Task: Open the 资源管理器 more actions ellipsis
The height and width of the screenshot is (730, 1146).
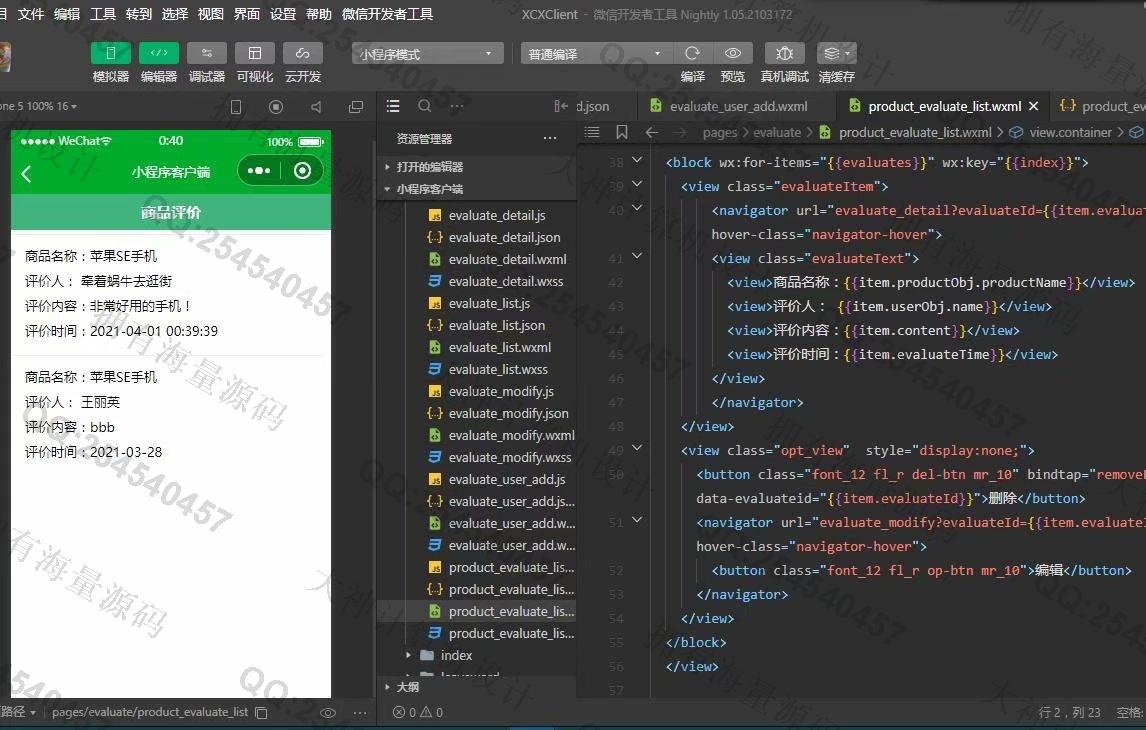Action: tap(550, 138)
